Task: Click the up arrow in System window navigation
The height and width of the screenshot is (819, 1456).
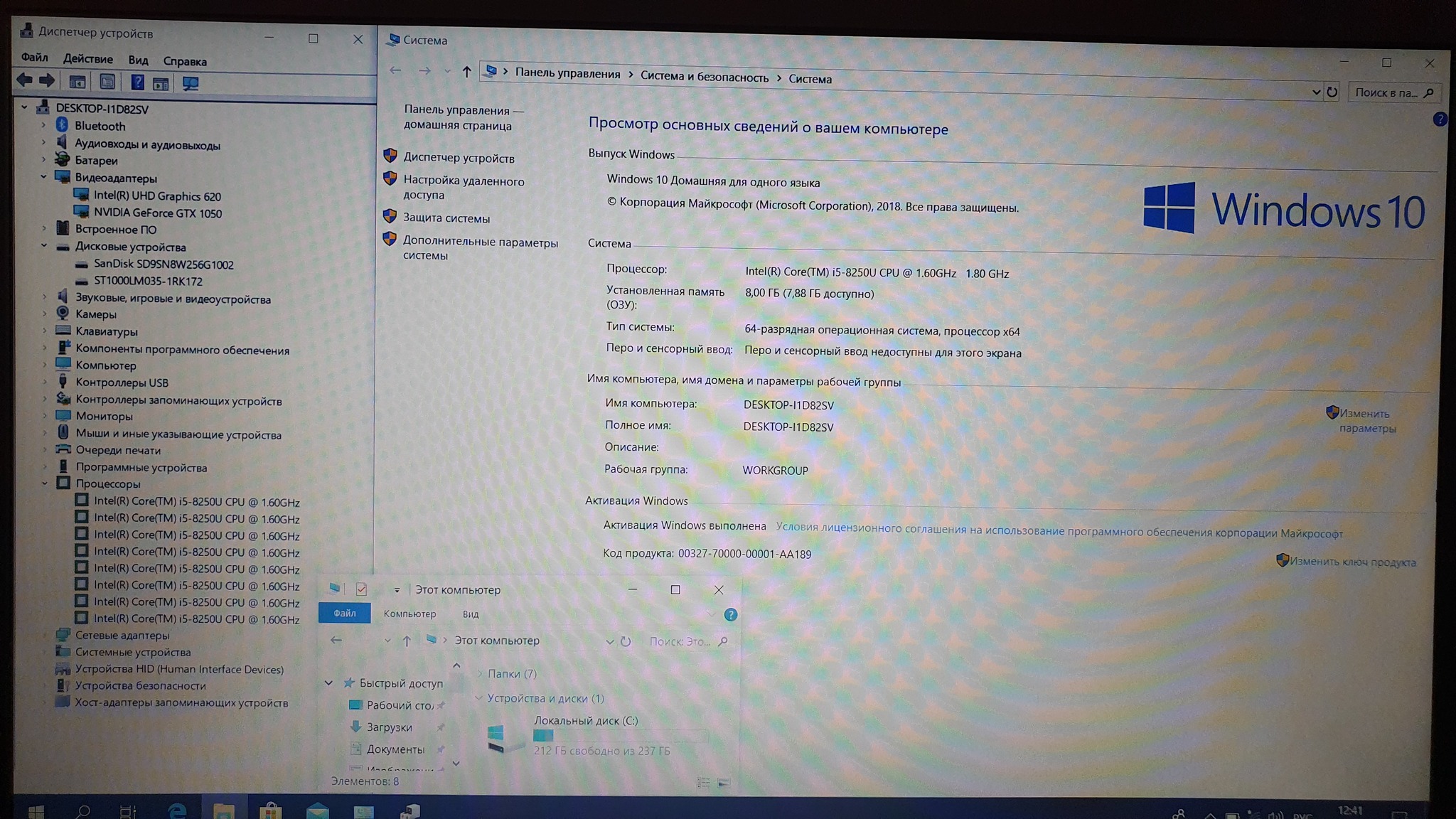Action: pyautogui.click(x=466, y=71)
